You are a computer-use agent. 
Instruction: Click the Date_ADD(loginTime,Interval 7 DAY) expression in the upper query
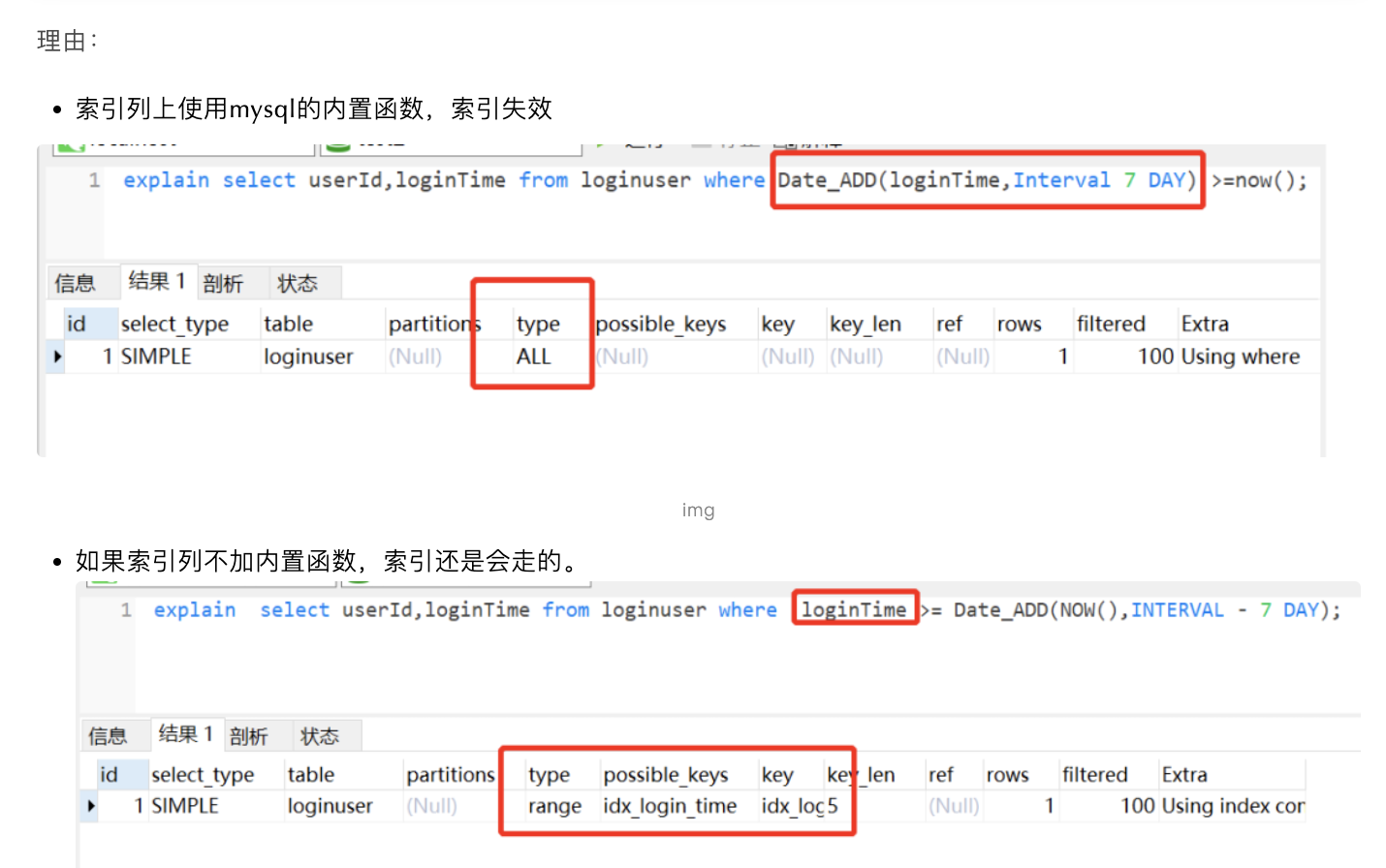(987, 180)
